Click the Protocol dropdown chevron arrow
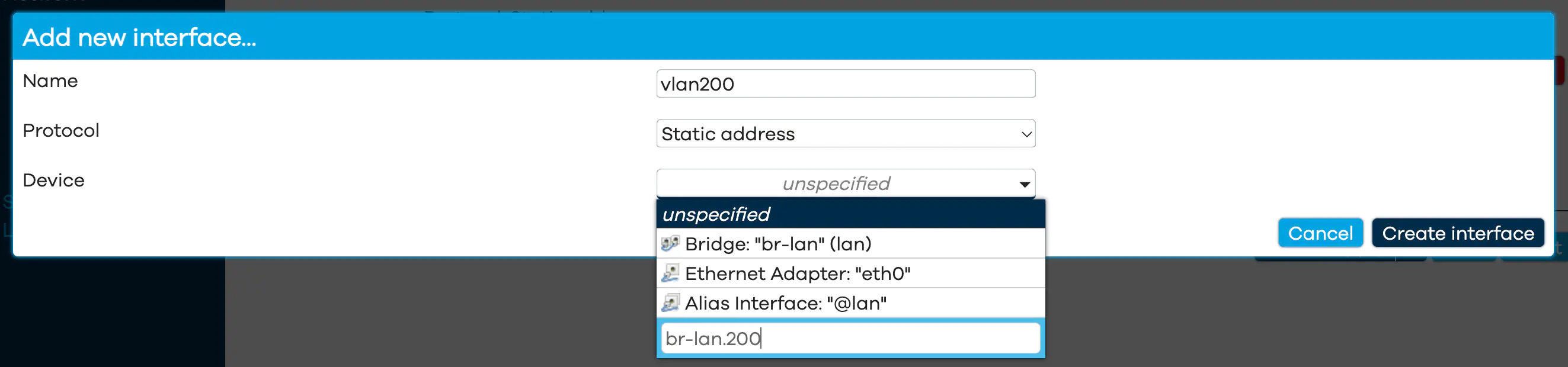The width and height of the screenshot is (1568, 367). pyautogui.click(x=1026, y=134)
